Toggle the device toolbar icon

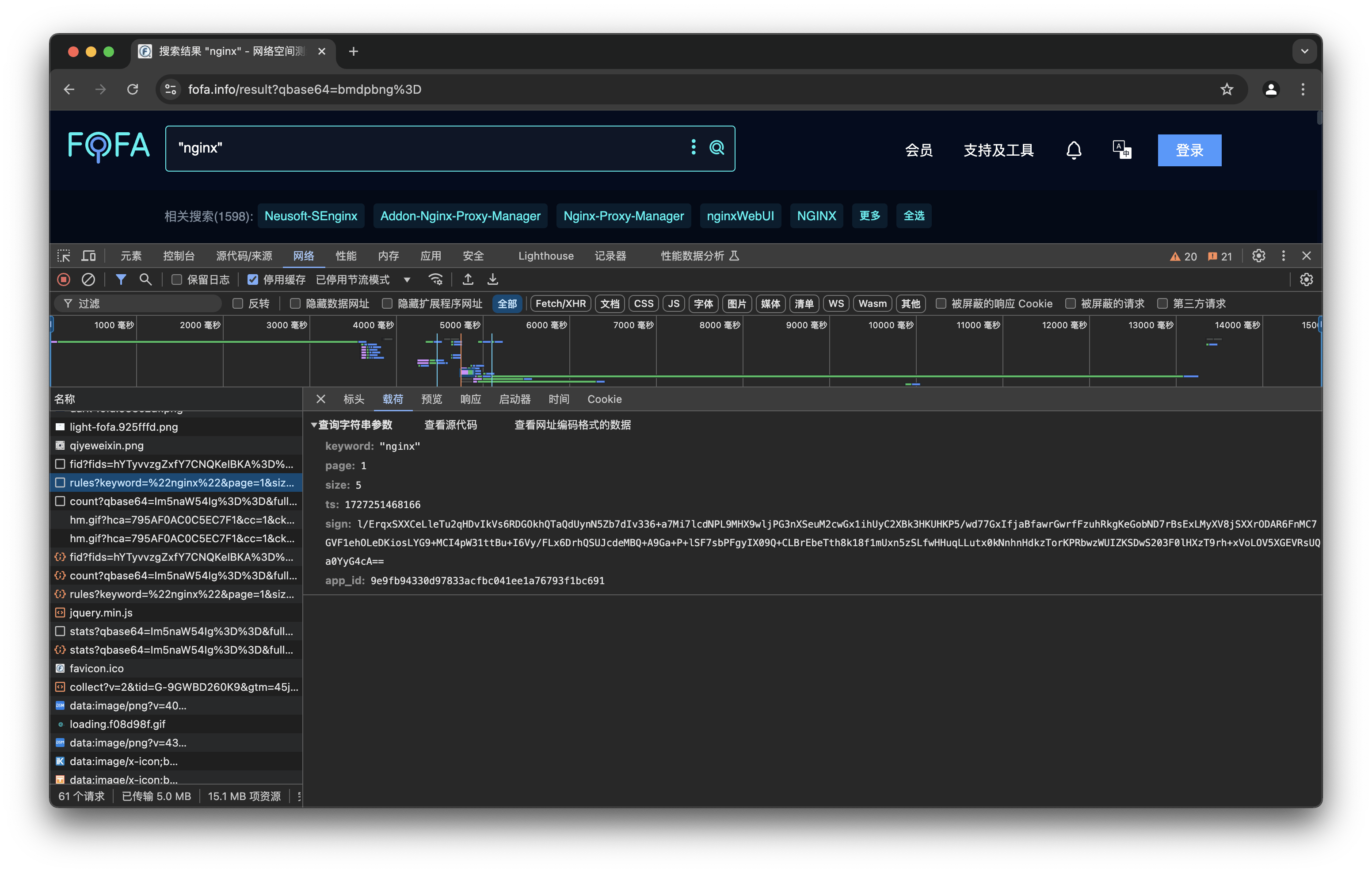click(88, 256)
